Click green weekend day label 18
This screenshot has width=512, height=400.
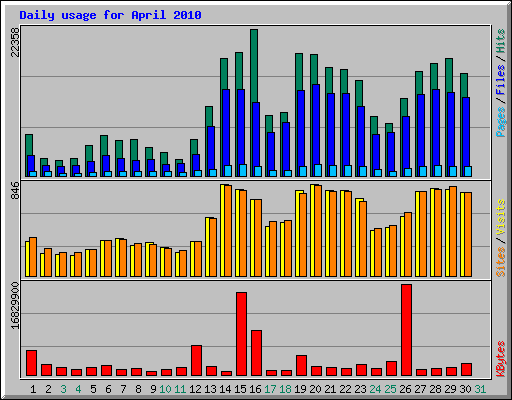285,389
